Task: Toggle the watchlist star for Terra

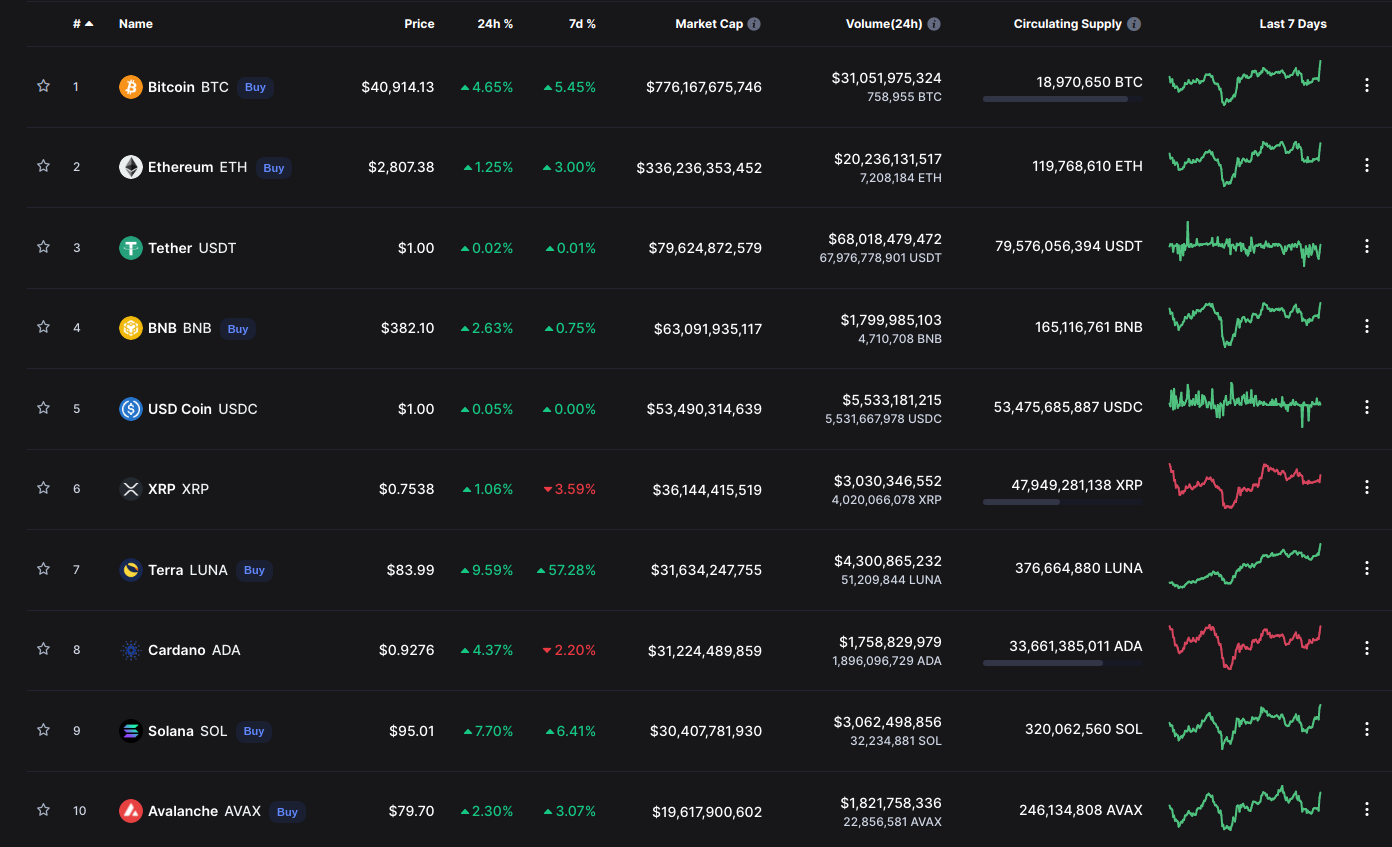Action: [43, 568]
